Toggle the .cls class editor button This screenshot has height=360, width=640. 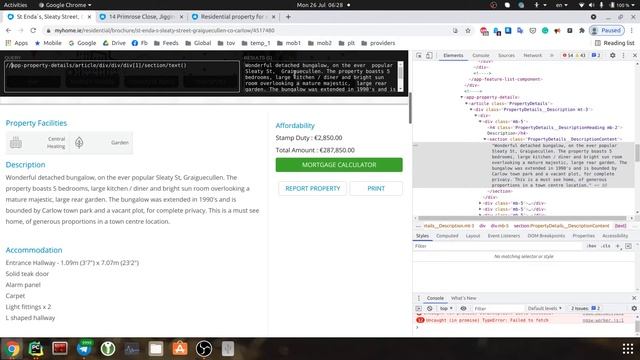coord(606,246)
